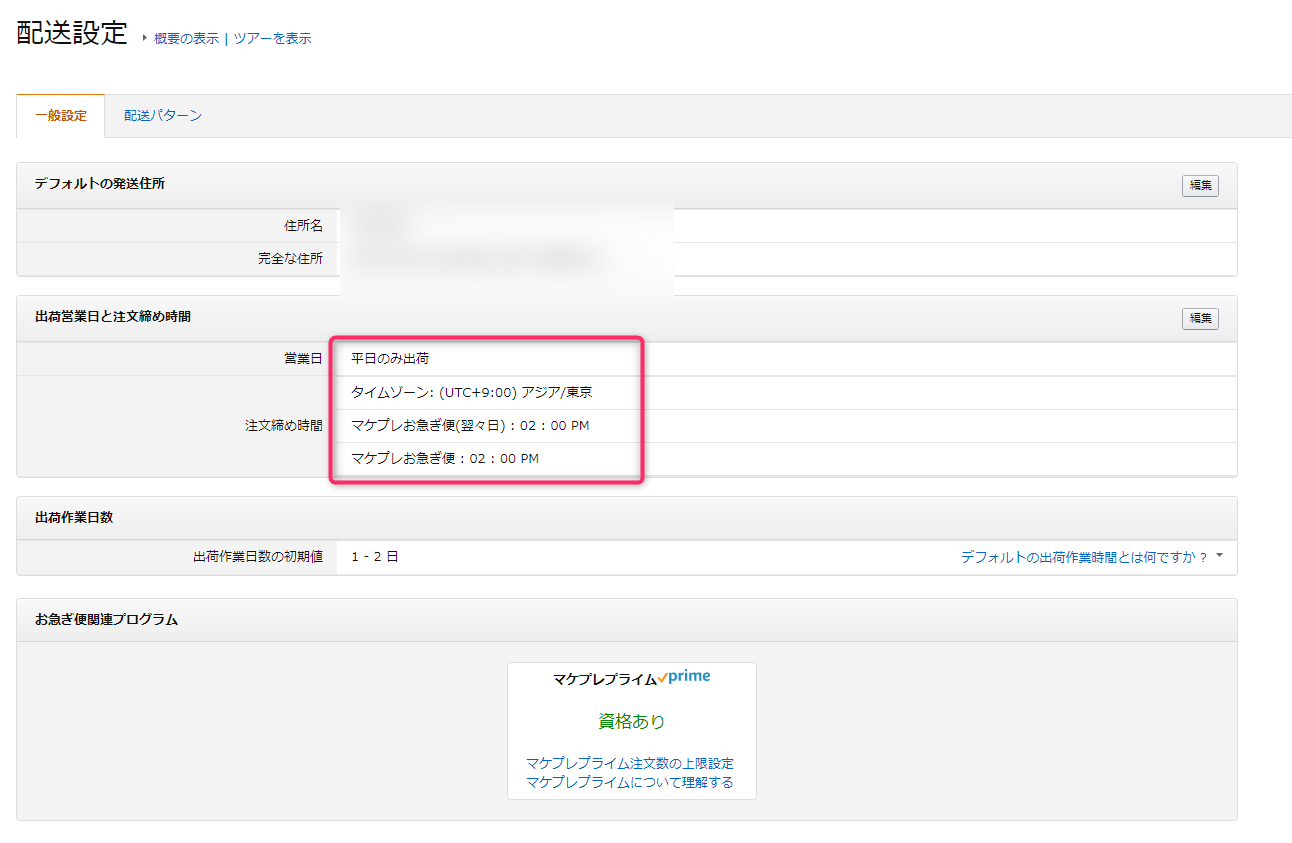Switch to the 一般設定 tab
The height and width of the screenshot is (843, 1292).
61,116
